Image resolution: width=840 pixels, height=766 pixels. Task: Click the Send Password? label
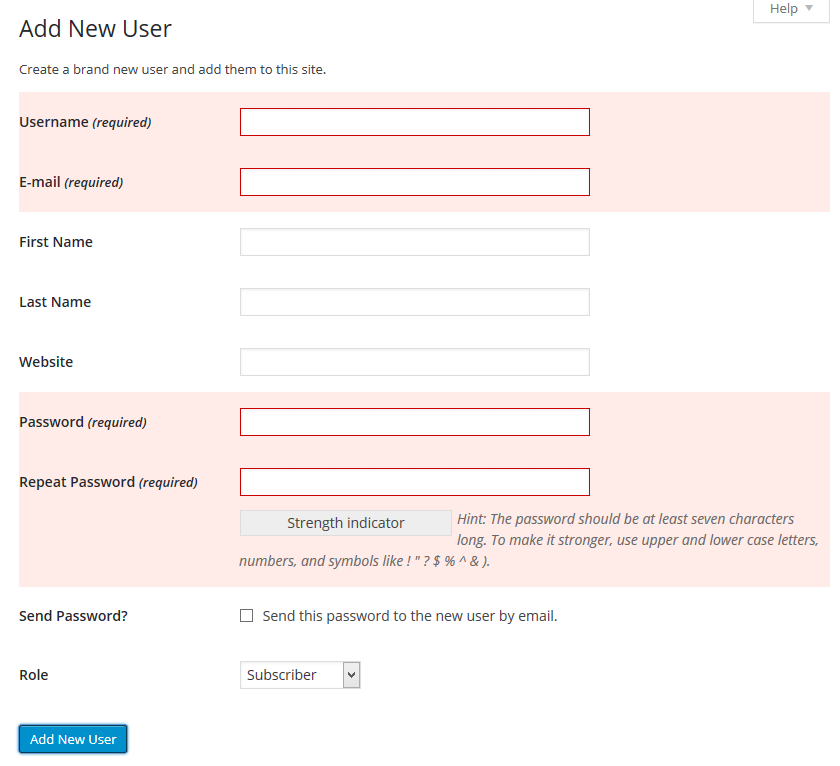pos(73,616)
